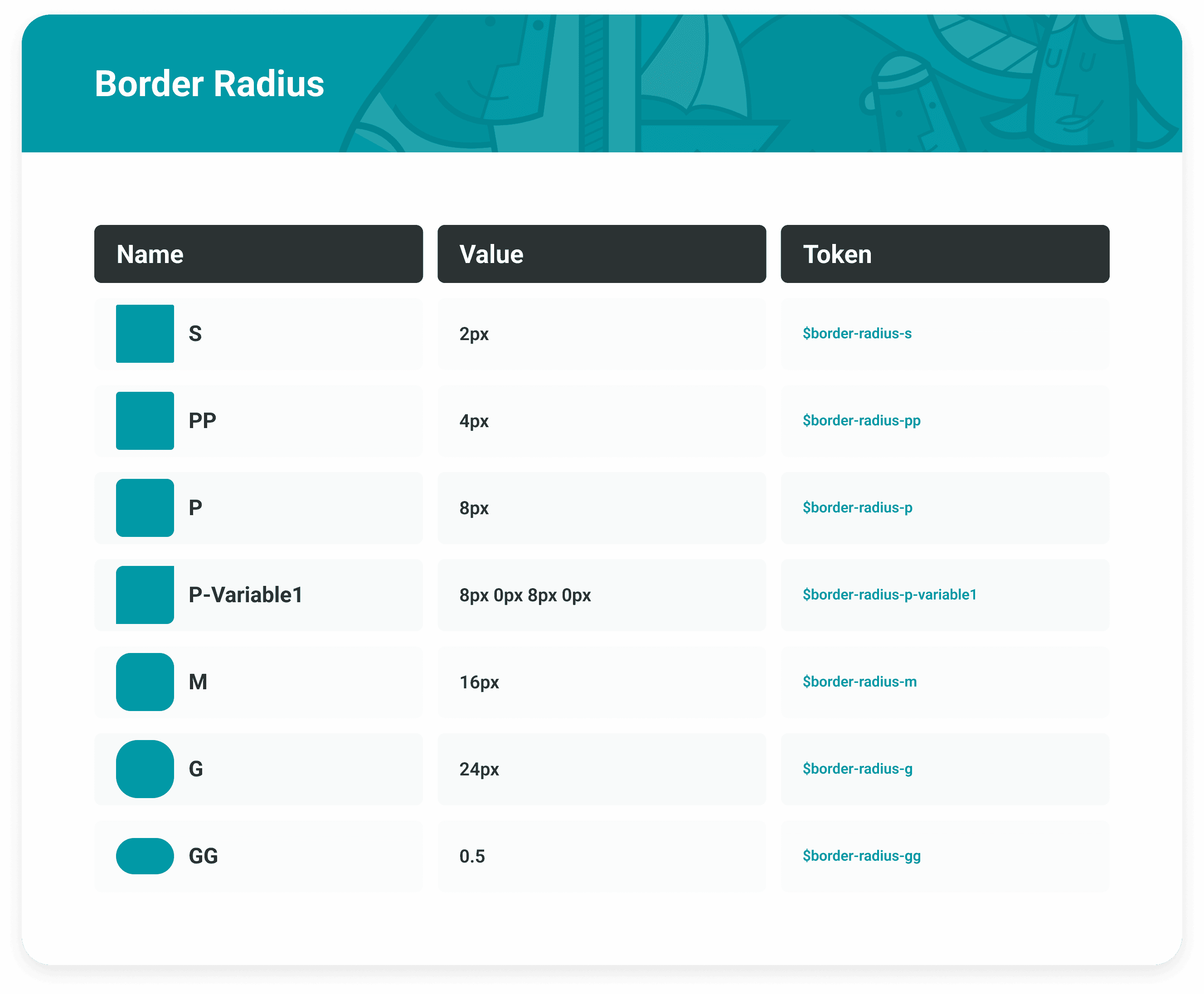The width and height of the screenshot is (1204, 994).
Task: Click the PP radius teal swatch
Action: pyautogui.click(x=145, y=420)
